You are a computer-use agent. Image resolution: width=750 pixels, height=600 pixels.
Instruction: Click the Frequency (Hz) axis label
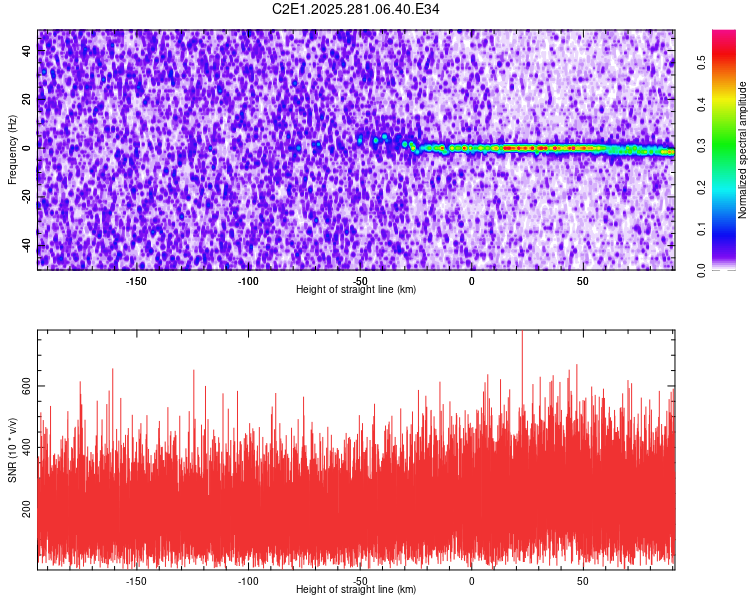click(12, 148)
